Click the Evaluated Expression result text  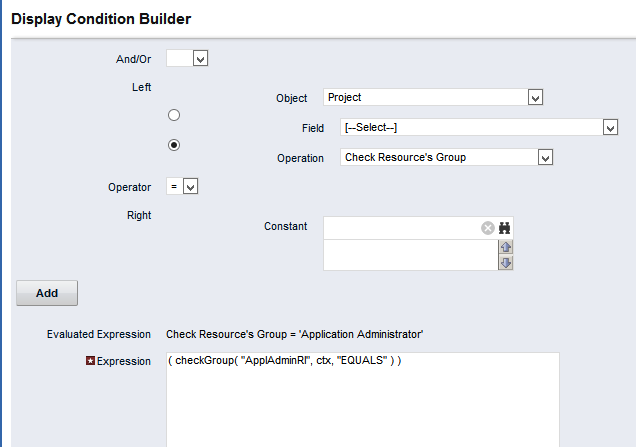click(294, 334)
